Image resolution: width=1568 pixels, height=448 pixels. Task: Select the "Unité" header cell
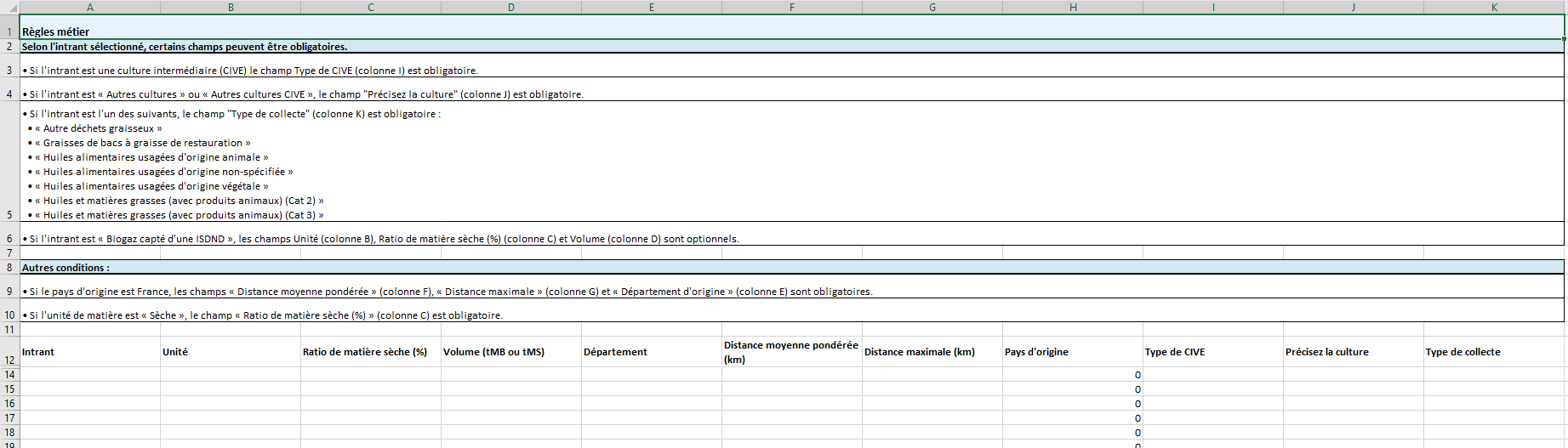pos(230,352)
